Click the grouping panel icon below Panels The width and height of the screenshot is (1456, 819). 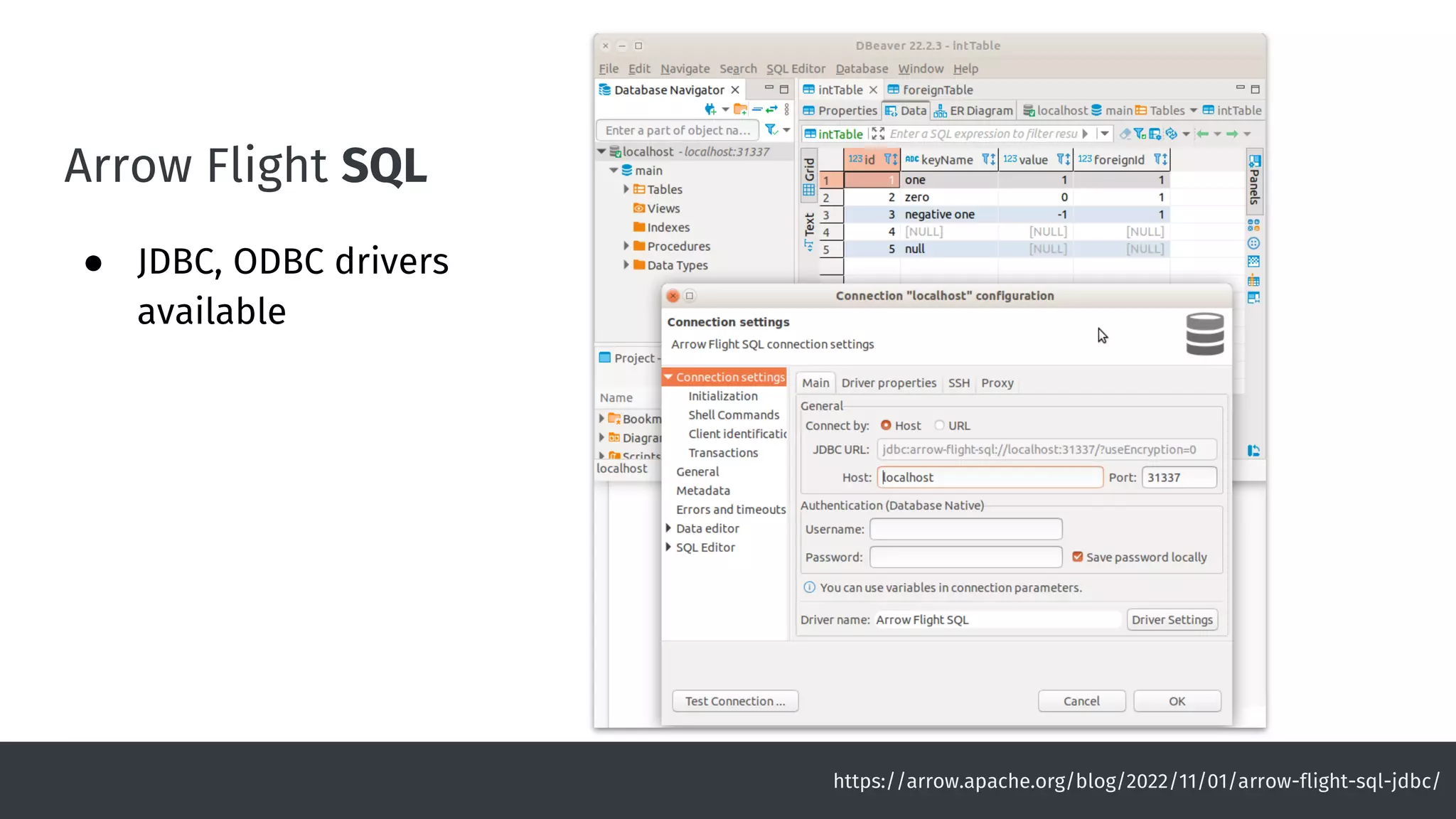[1253, 225]
